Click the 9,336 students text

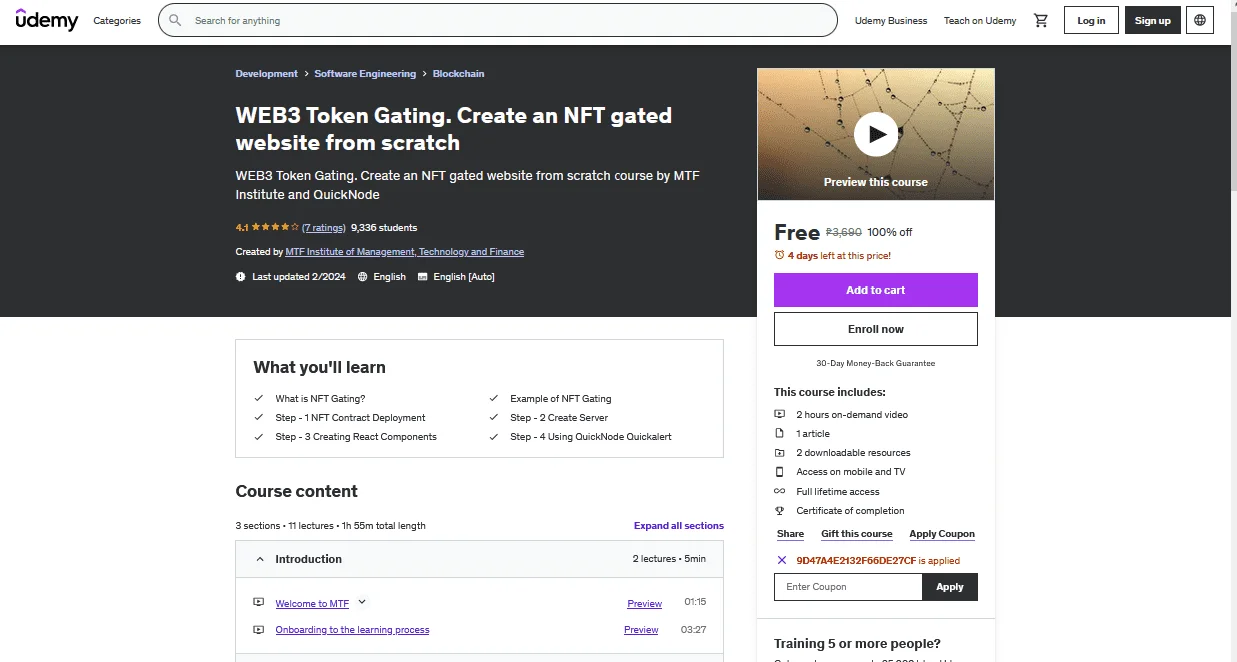coord(384,227)
